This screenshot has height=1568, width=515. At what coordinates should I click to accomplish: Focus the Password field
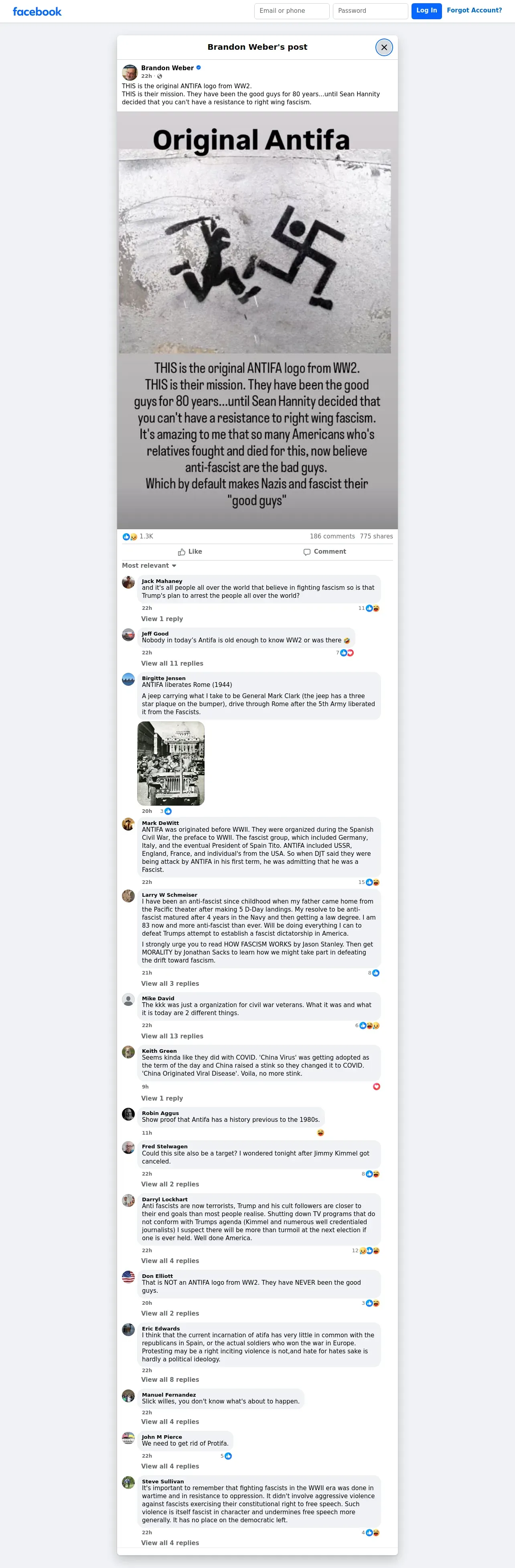[370, 11]
